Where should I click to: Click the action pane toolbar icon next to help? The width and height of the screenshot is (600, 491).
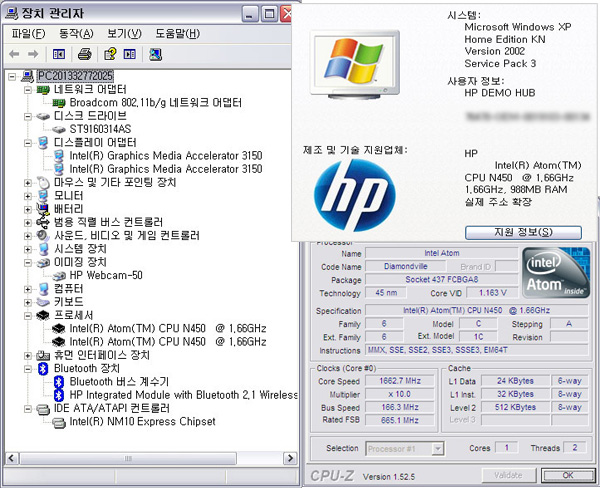(130, 54)
